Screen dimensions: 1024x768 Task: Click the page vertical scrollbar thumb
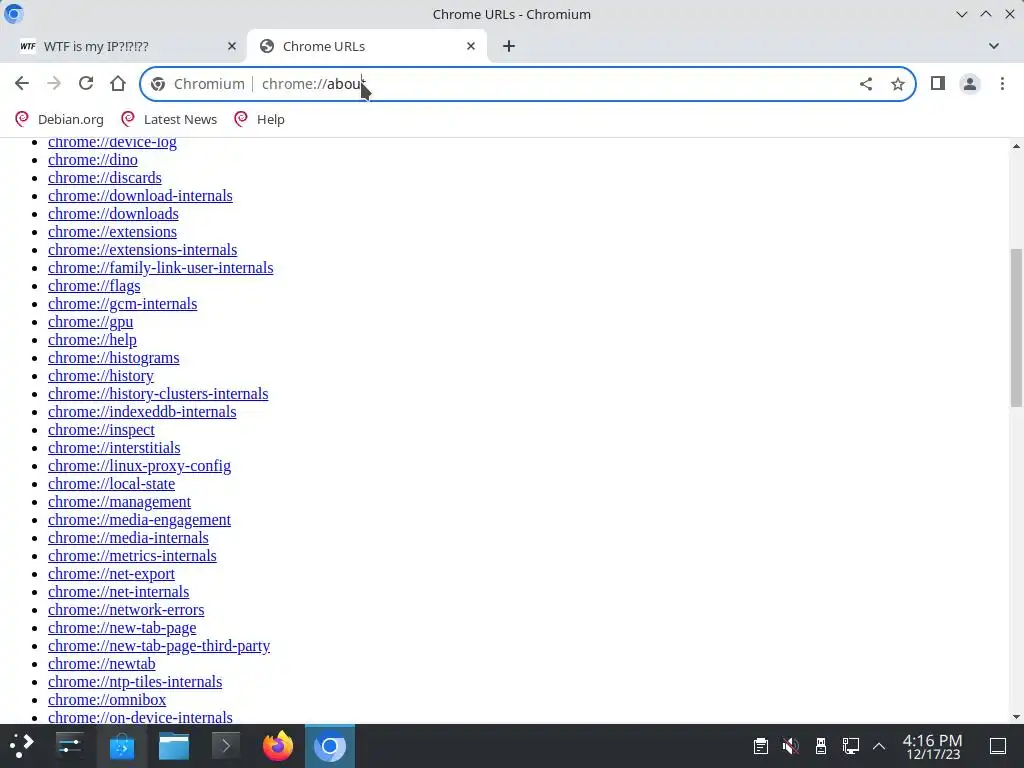(x=1016, y=328)
